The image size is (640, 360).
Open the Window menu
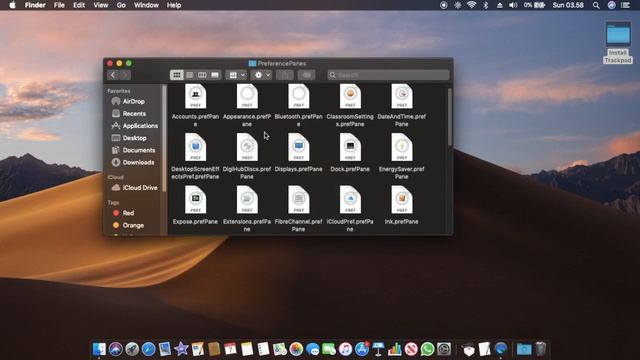(146, 5)
